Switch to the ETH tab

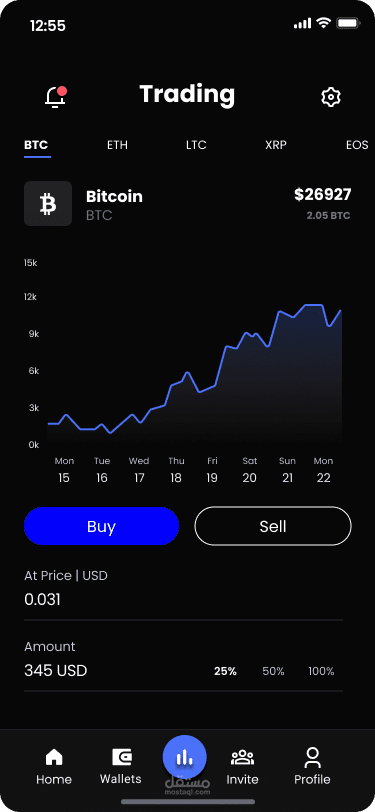tap(117, 145)
